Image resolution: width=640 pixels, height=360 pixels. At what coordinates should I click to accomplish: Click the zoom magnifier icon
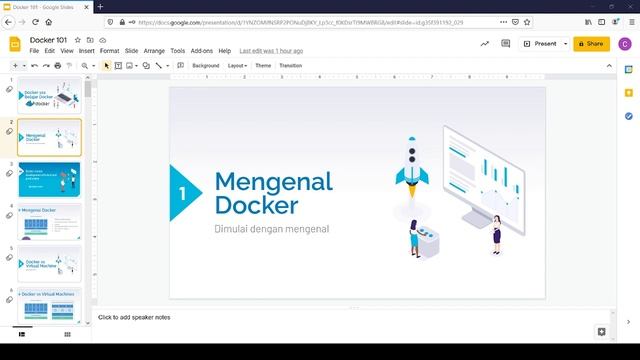84,66
